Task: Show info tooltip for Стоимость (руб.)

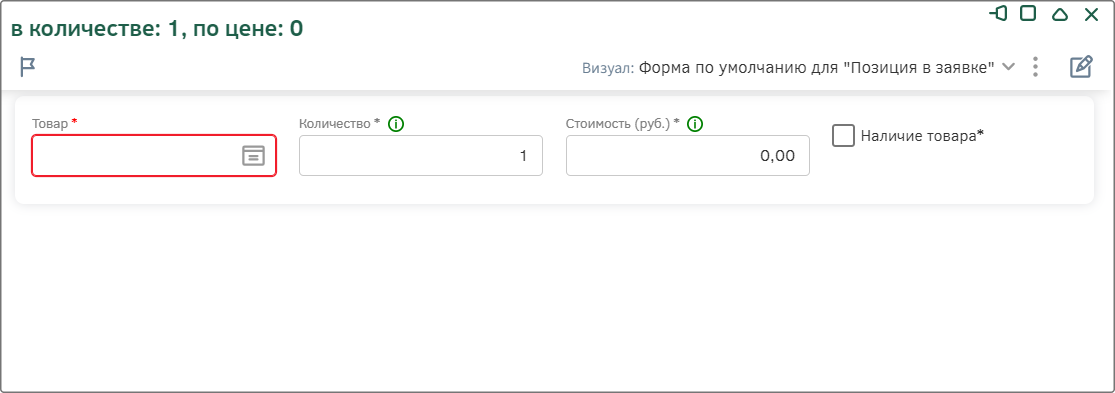Action: pyautogui.click(x=695, y=124)
